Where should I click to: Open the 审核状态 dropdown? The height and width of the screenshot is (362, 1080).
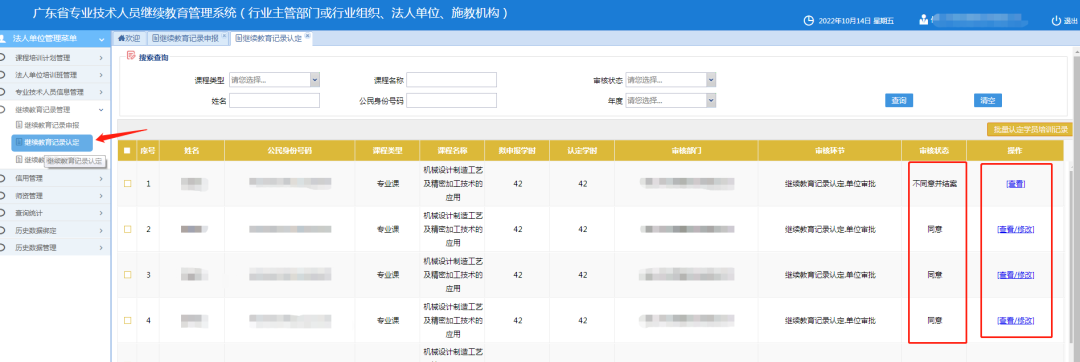point(711,80)
